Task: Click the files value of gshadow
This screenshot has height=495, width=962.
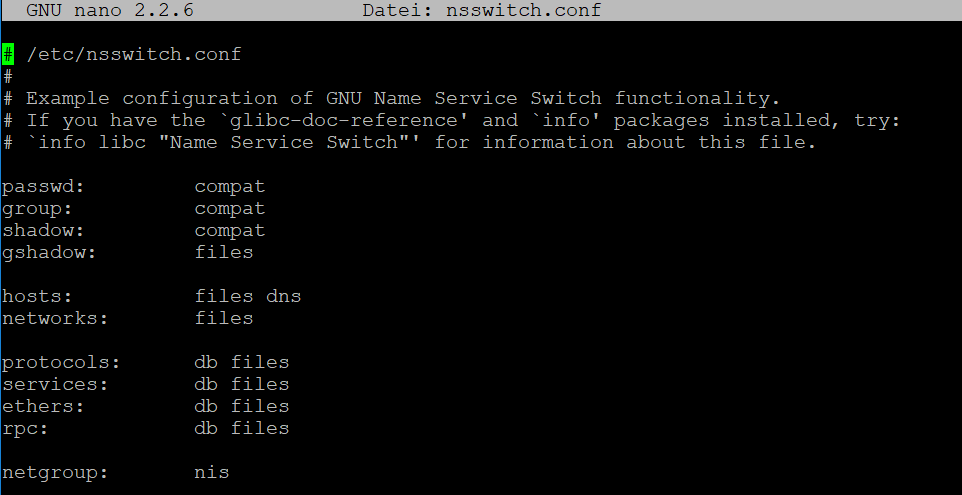Action: [224, 252]
